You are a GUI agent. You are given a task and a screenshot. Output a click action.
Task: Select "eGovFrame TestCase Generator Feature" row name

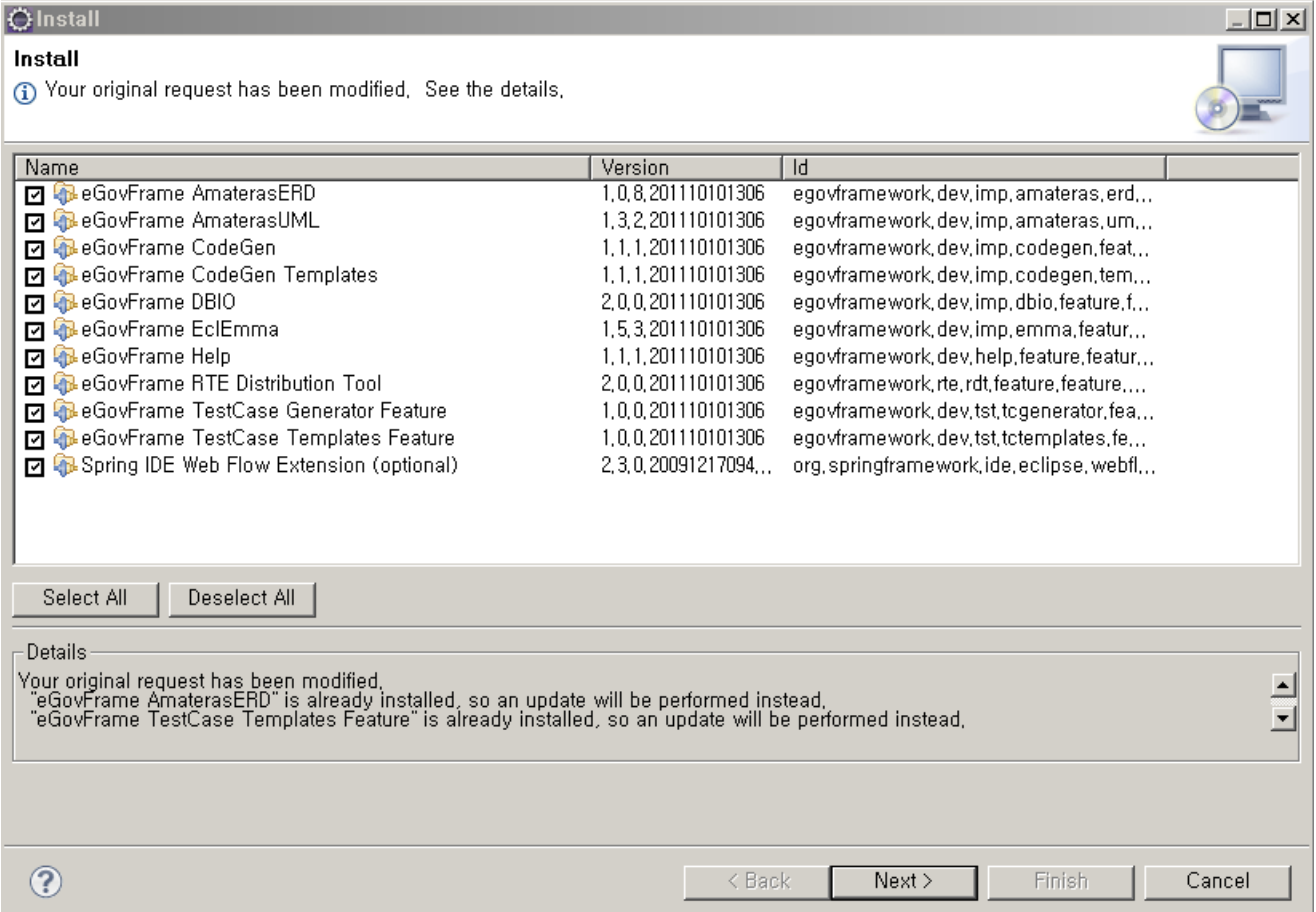pyautogui.click(x=263, y=411)
